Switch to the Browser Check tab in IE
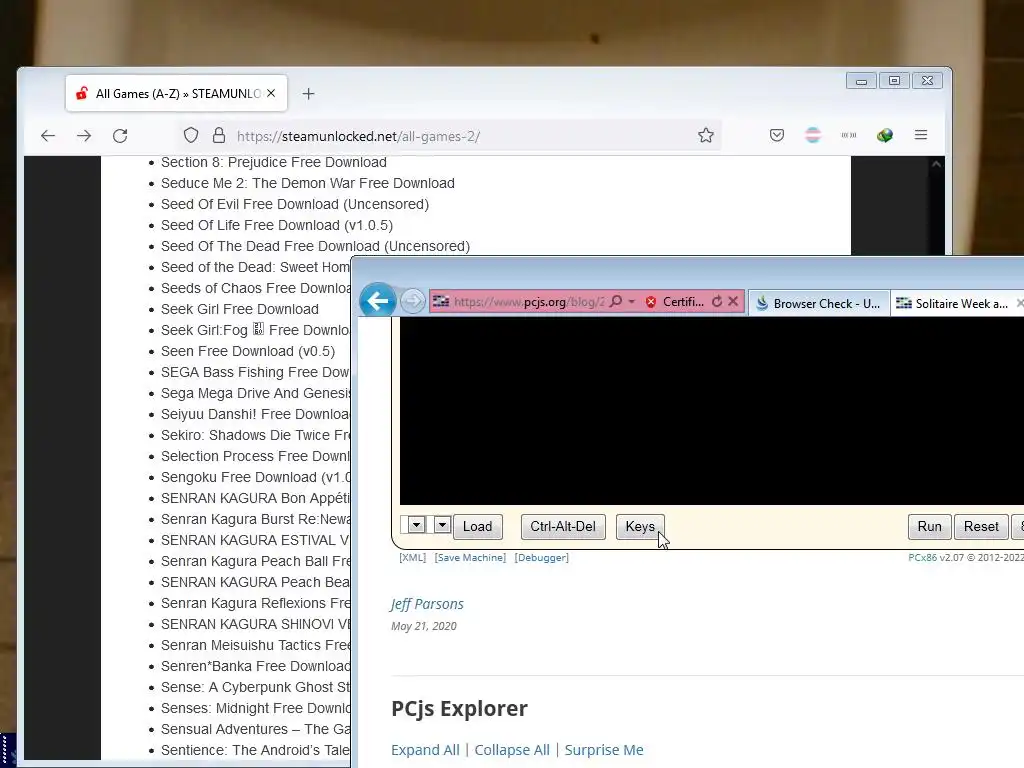The image size is (1024, 768). click(819, 304)
